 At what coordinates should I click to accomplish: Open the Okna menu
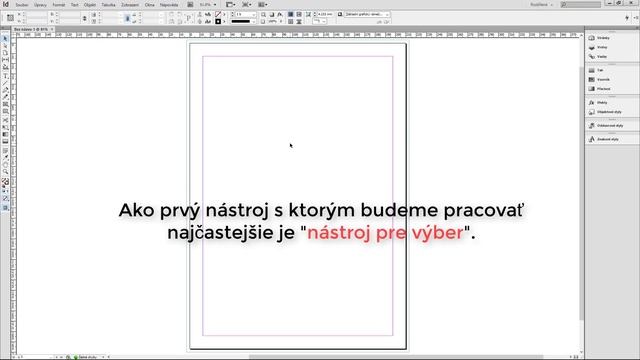tap(149, 5)
